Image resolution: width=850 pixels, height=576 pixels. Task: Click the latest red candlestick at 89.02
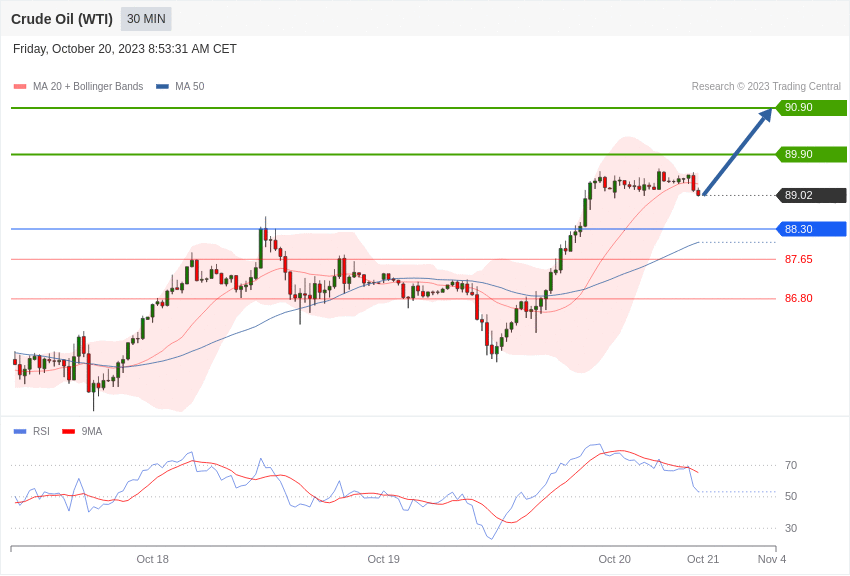pyautogui.click(x=698, y=192)
